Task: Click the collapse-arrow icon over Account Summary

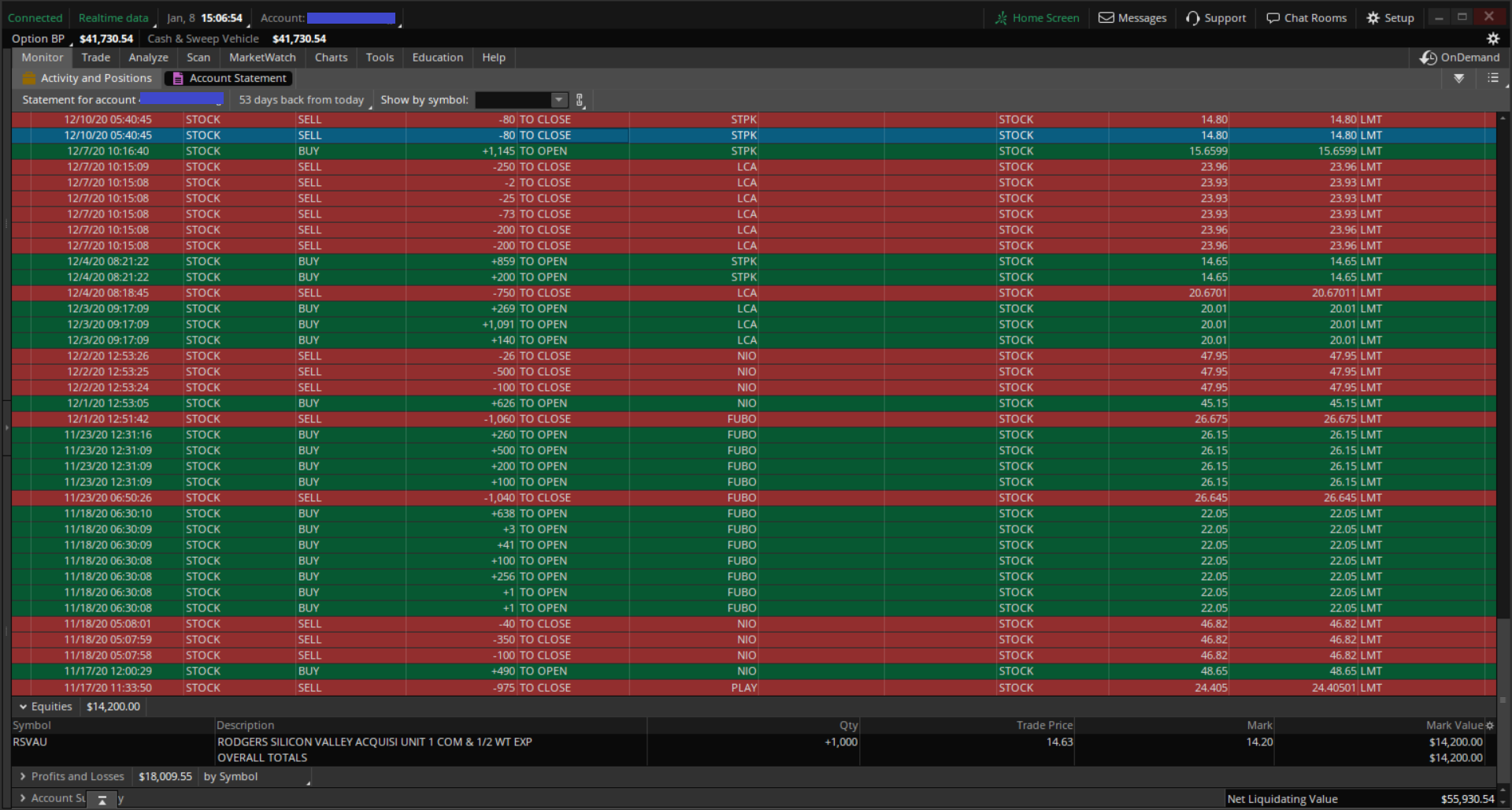Action: 102,800
